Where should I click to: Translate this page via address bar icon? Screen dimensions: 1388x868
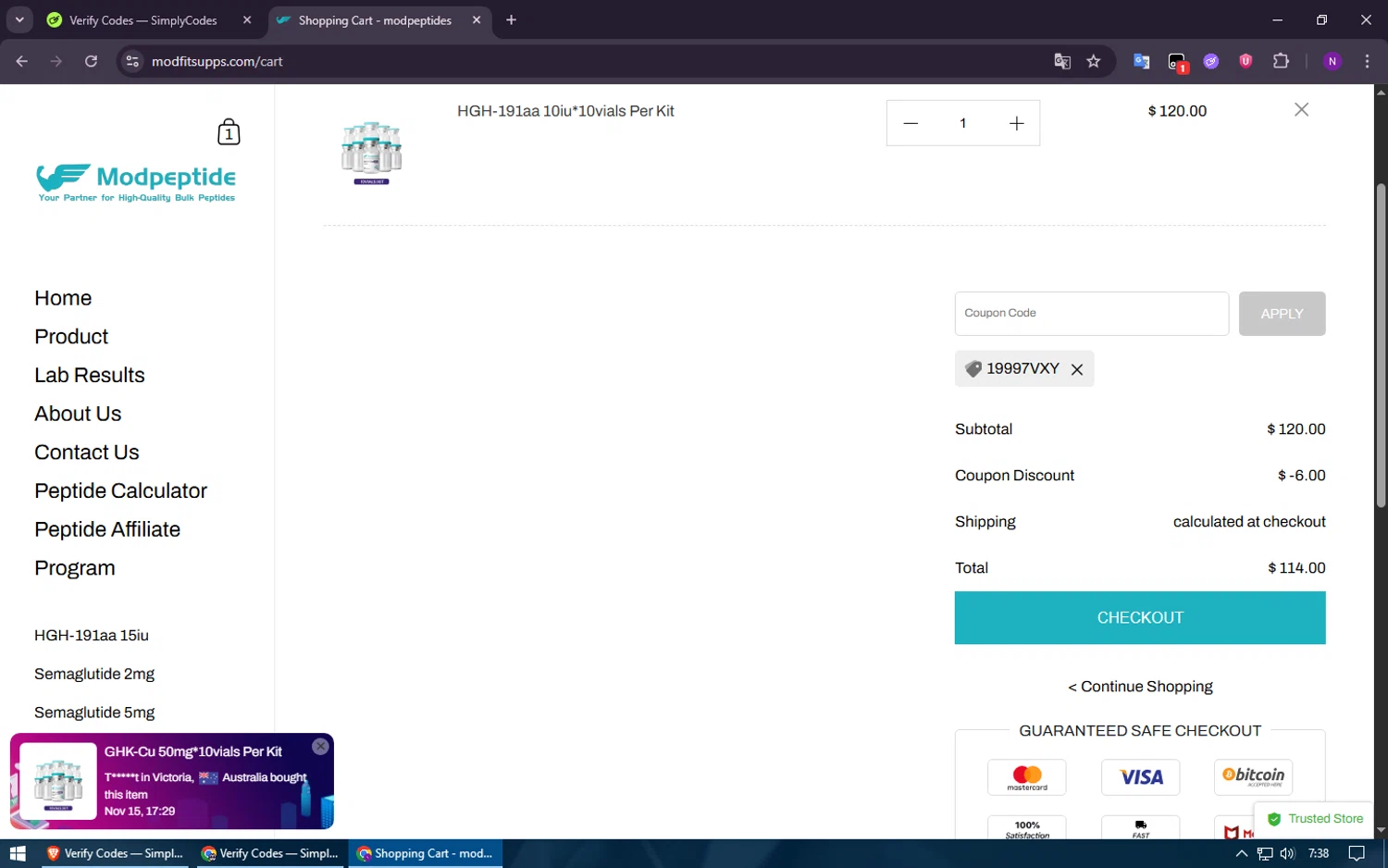(x=1062, y=61)
